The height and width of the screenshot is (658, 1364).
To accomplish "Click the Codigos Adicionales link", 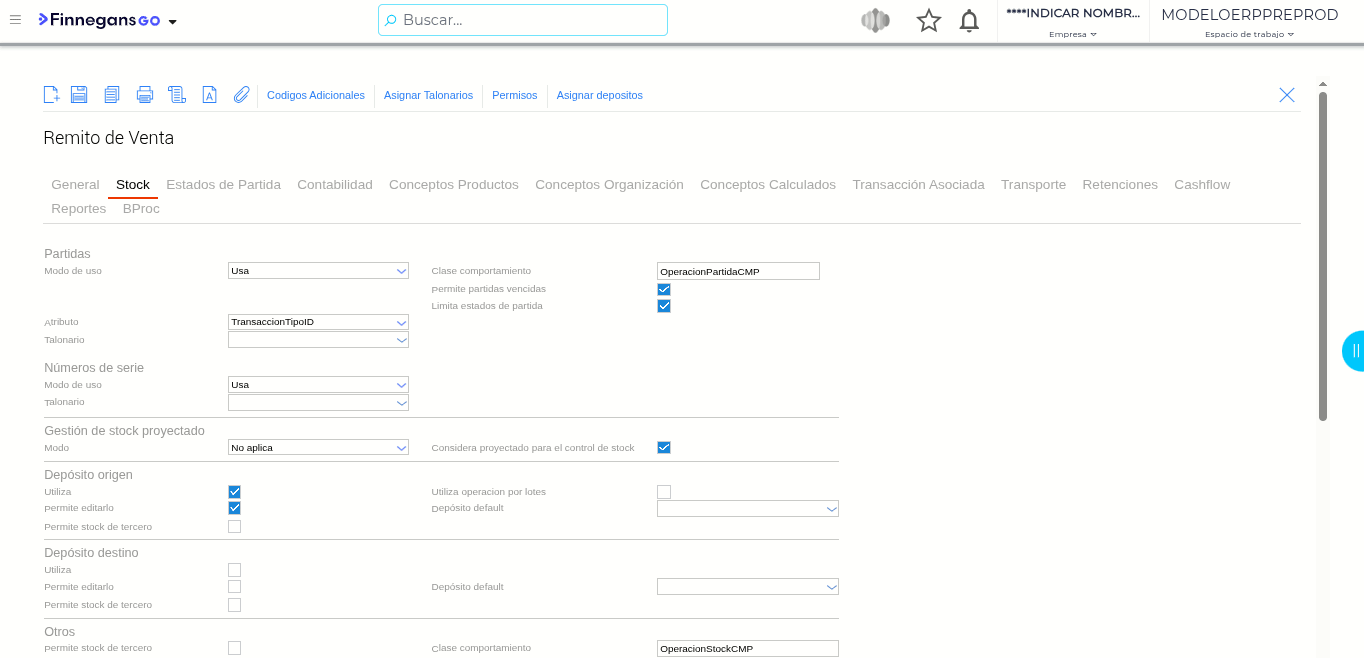I will (x=316, y=95).
